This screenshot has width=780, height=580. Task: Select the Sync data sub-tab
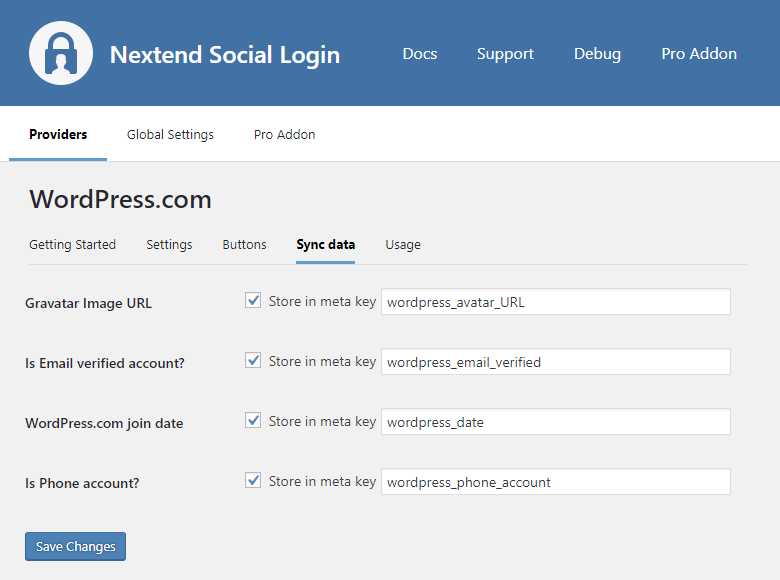pyautogui.click(x=325, y=245)
